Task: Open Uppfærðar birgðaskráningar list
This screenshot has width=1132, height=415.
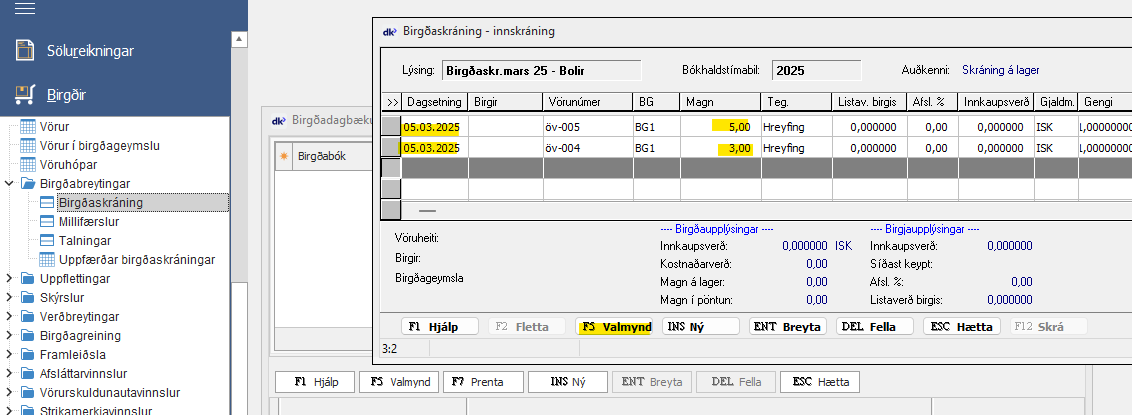Action: (x=137, y=260)
